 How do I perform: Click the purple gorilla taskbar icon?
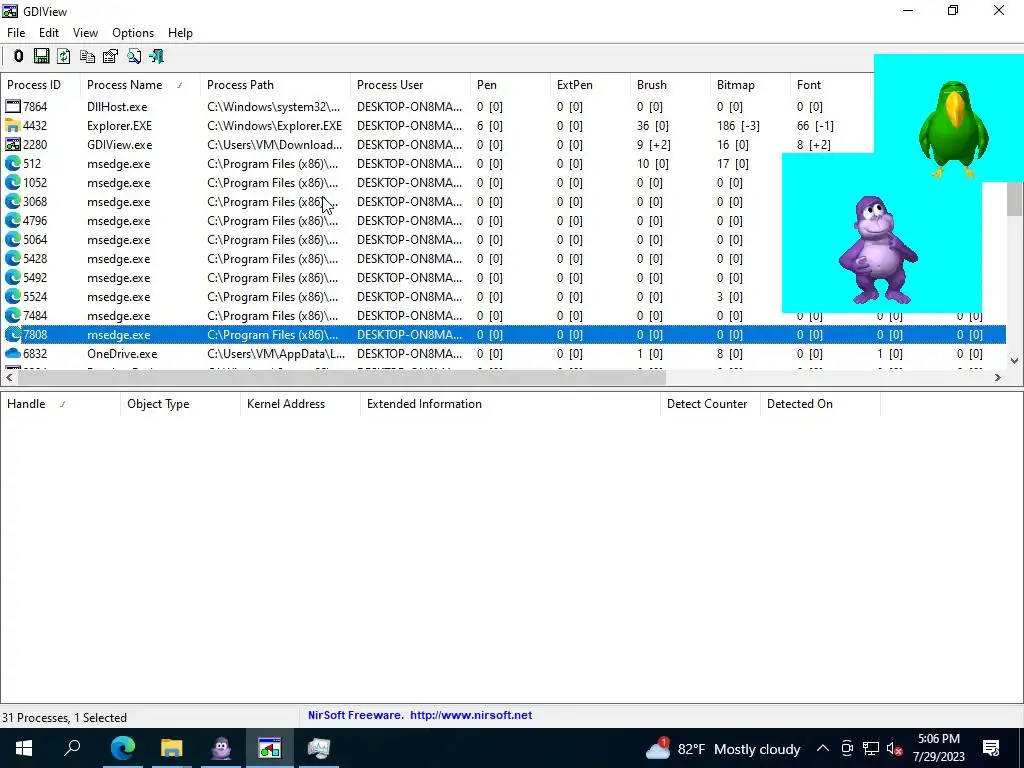pos(221,748)
